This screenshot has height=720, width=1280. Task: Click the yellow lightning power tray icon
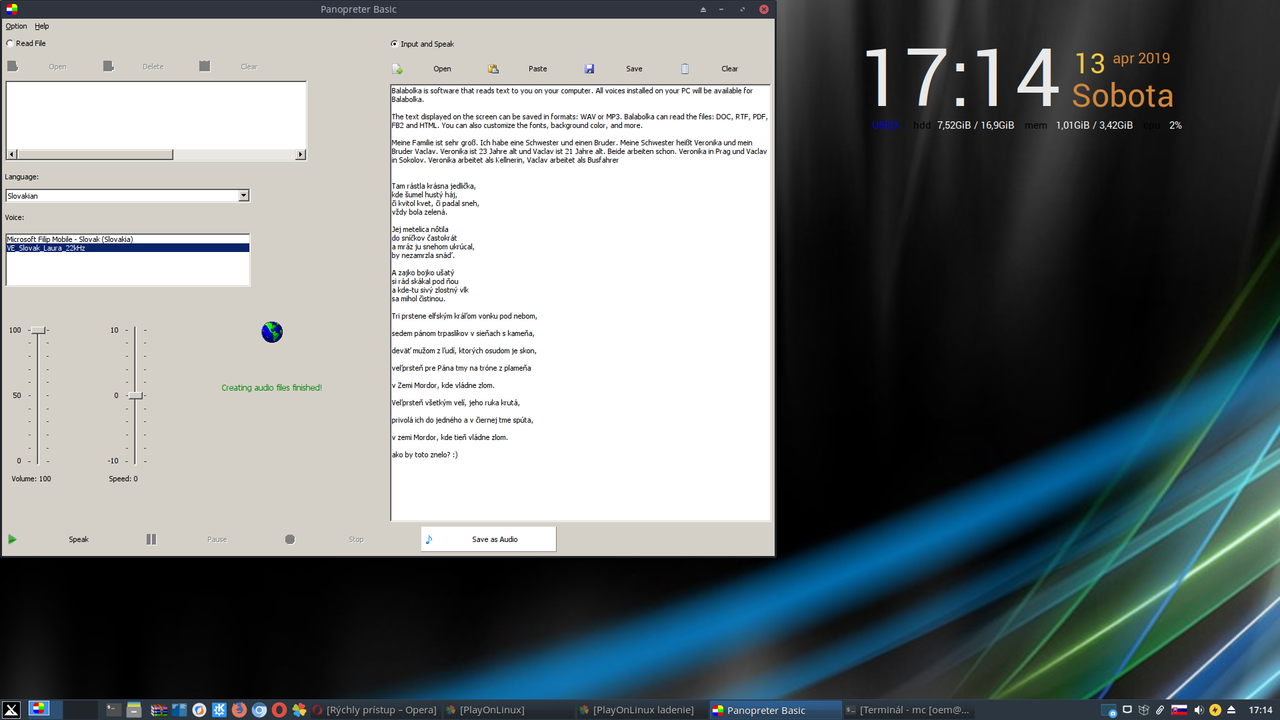pyautogui.click(x=1215, y=710)
